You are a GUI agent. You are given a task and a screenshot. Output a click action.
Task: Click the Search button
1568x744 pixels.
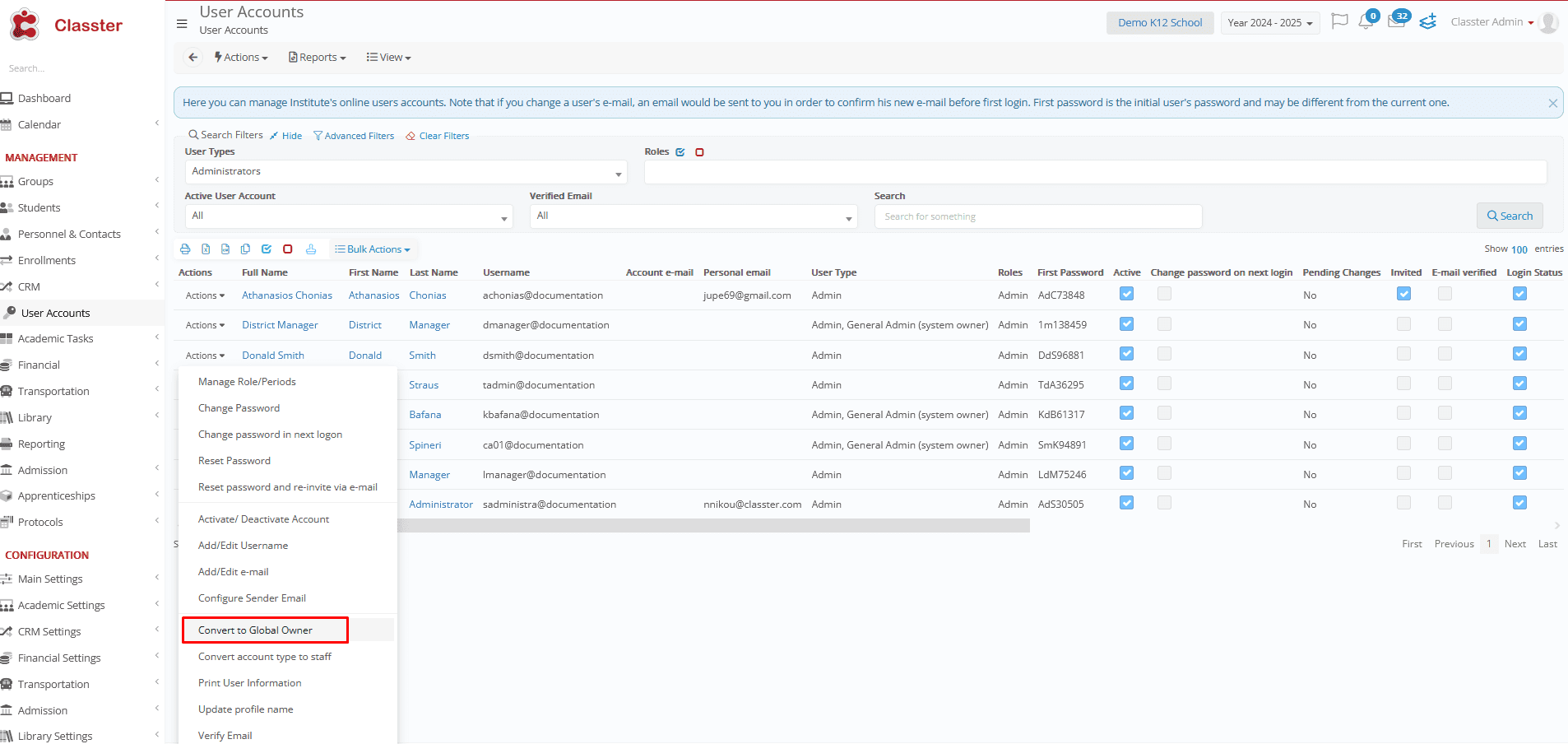(x=1510, y=216)
